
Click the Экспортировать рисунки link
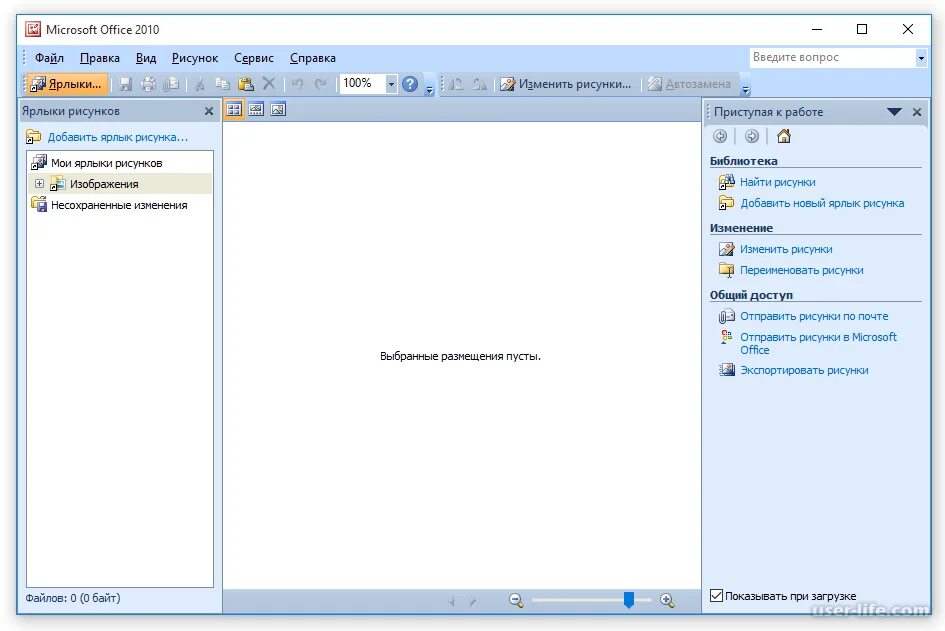pos(804,370)
